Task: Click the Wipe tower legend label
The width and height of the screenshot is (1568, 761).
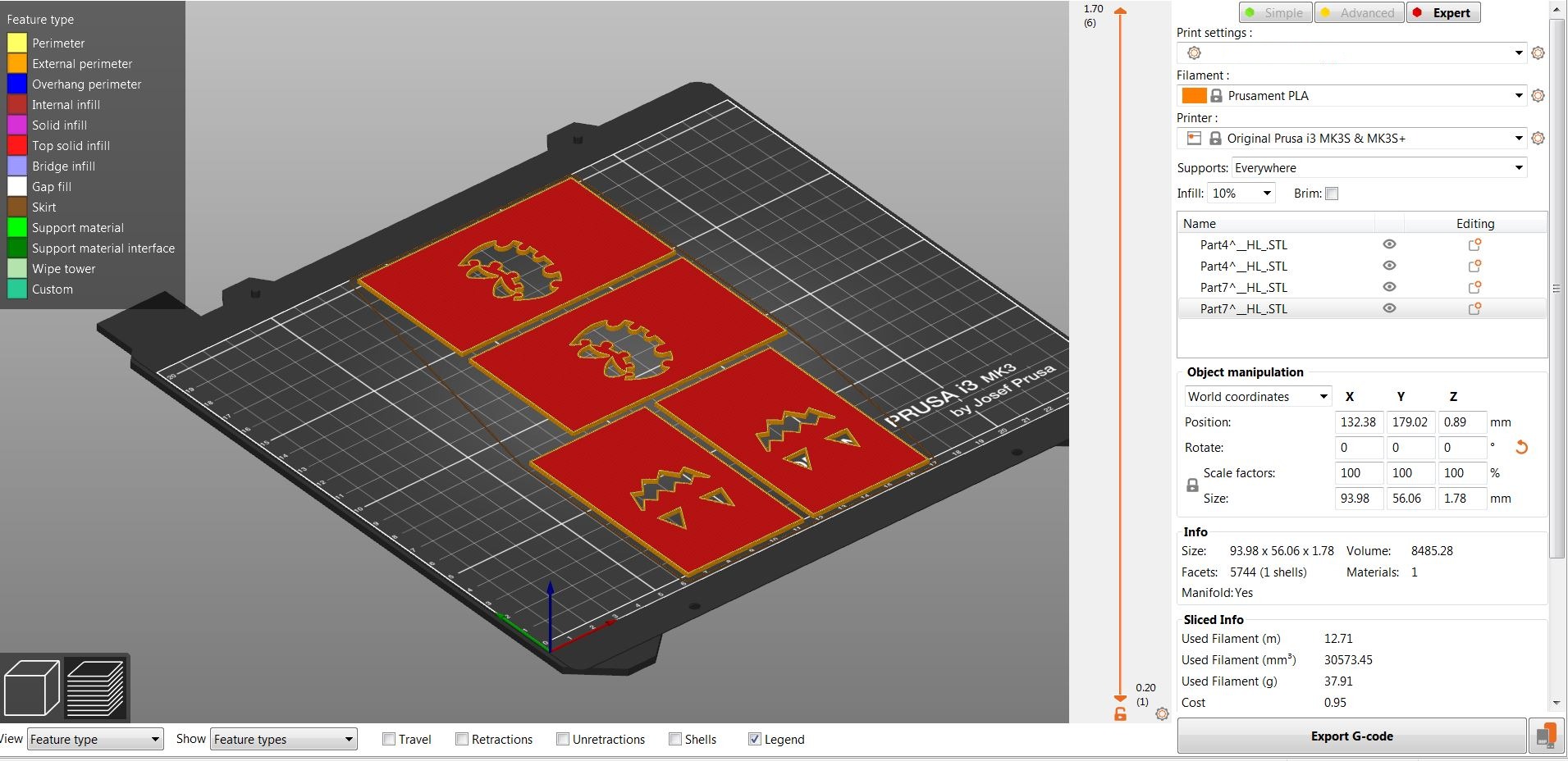Action: click(63, 269)
